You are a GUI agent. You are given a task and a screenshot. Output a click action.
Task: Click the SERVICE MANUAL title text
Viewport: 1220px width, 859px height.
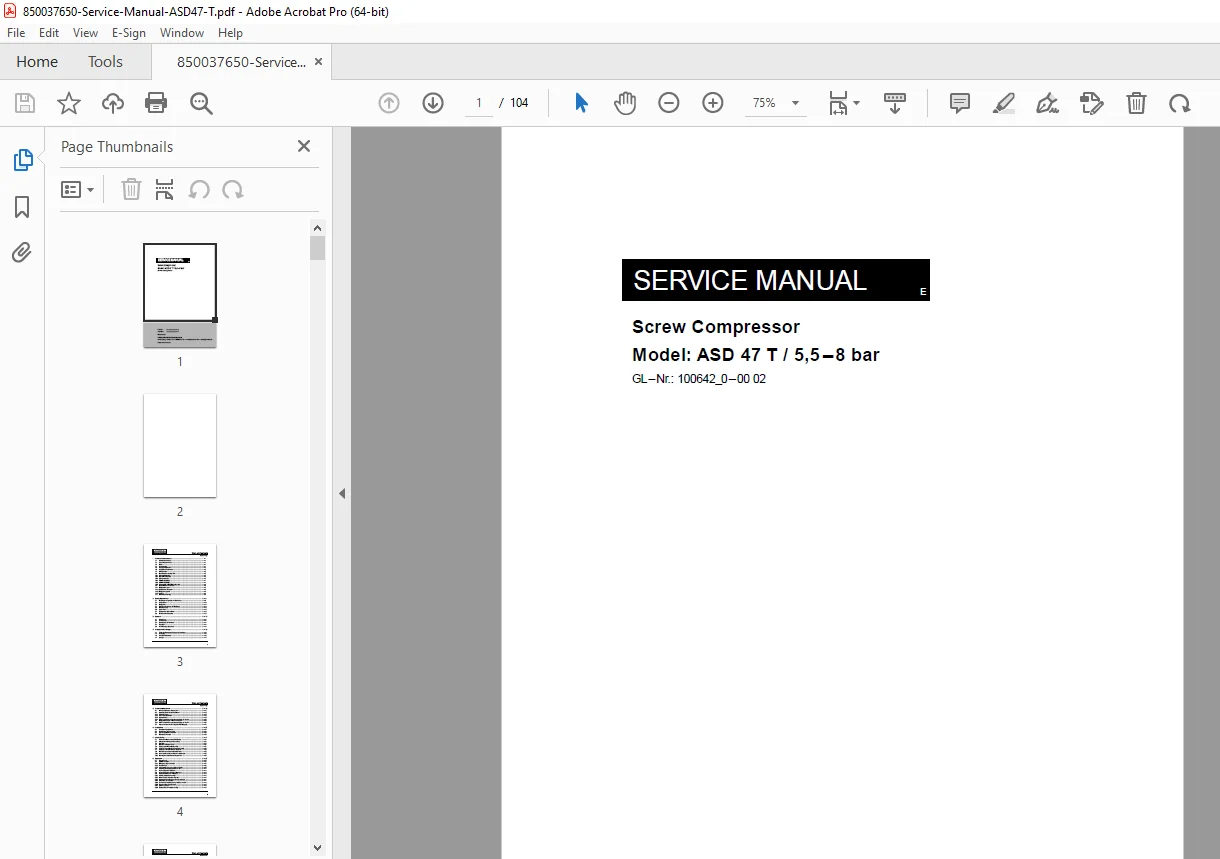750,281
